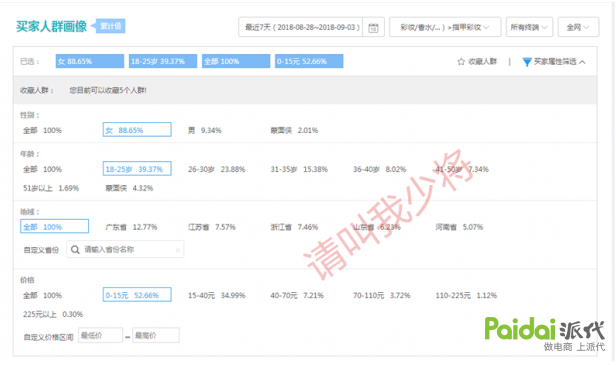Screen dimensions: 616x365
Task: Click the date range 最近7天 field
Action: point(301,27)
